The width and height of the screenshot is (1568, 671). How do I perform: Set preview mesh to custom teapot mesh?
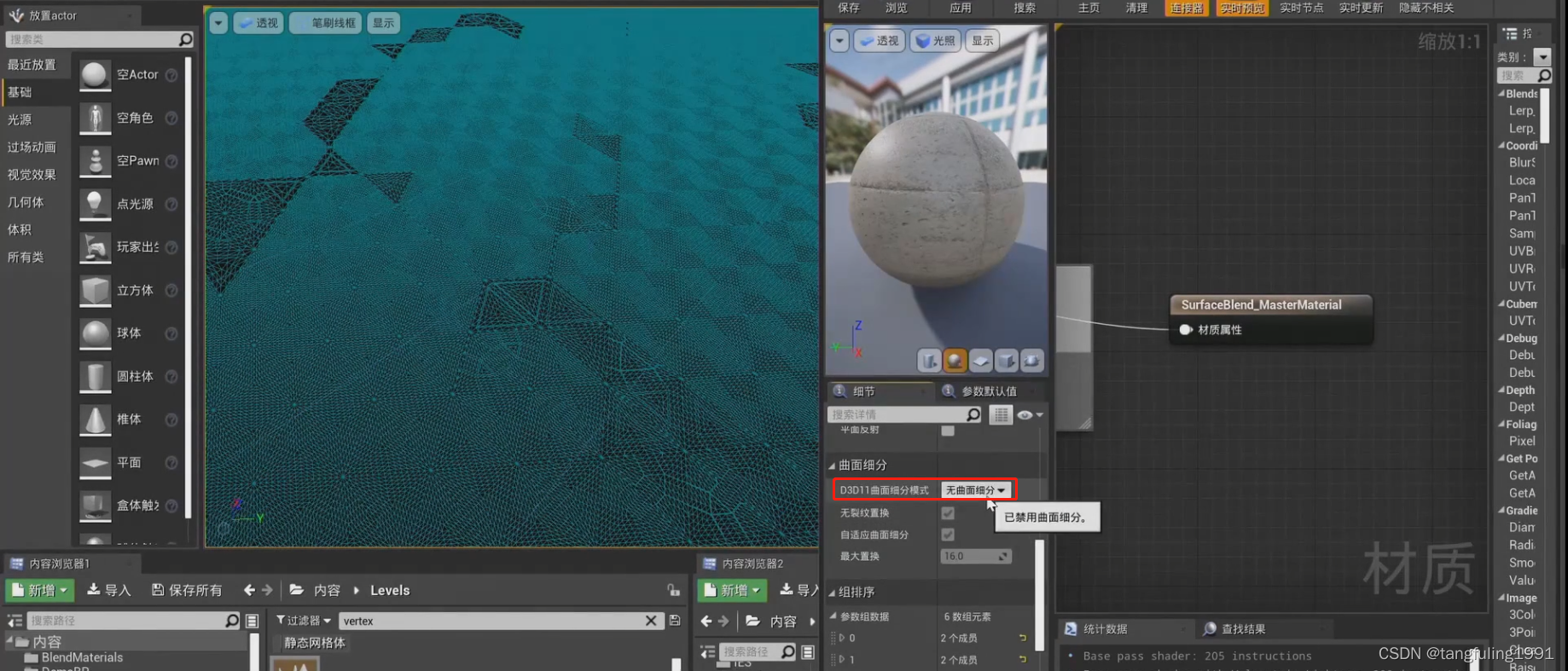point(1031,361)
